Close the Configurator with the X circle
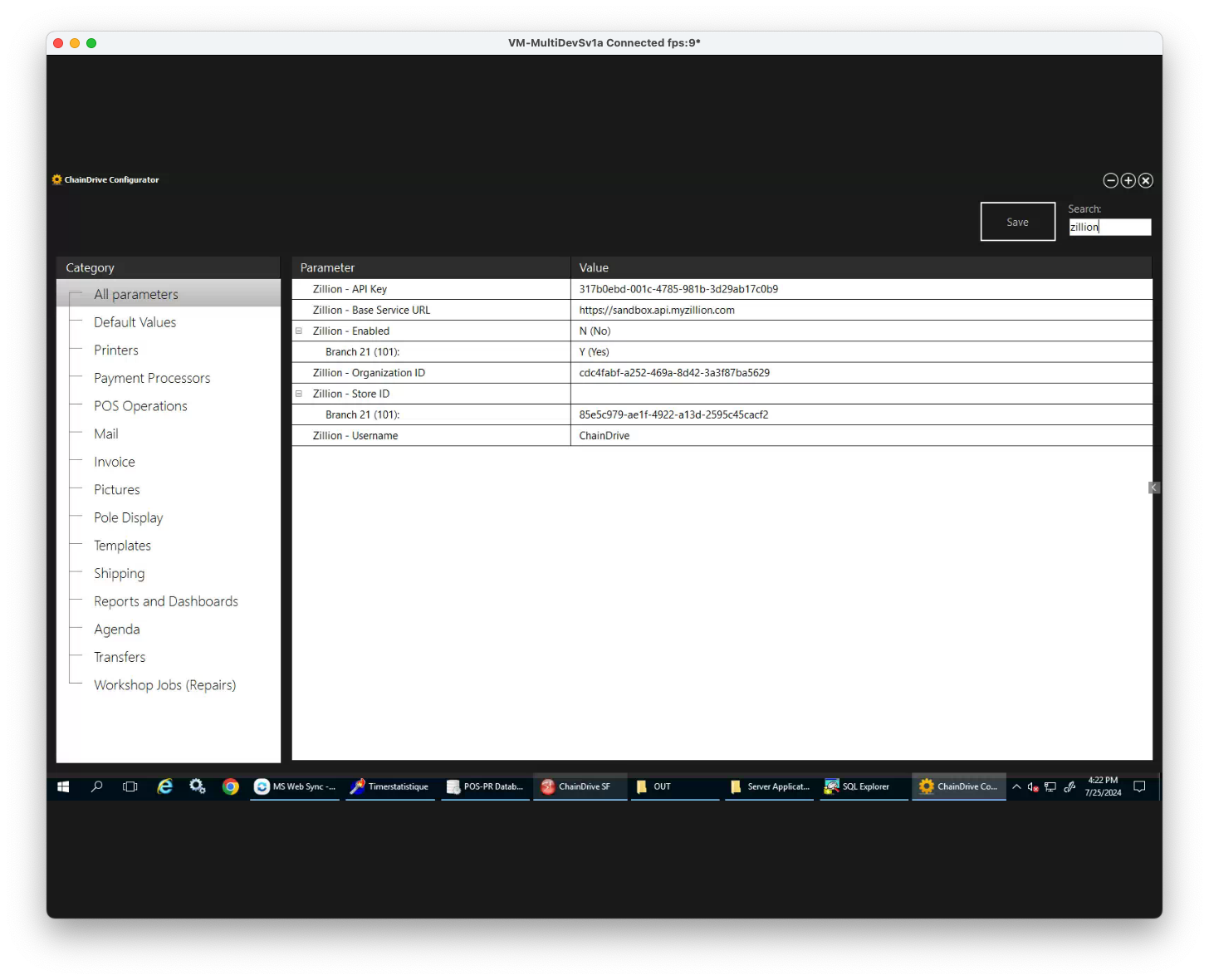Viewport: 1209px width, 980px height. (x=1146, y=180)
